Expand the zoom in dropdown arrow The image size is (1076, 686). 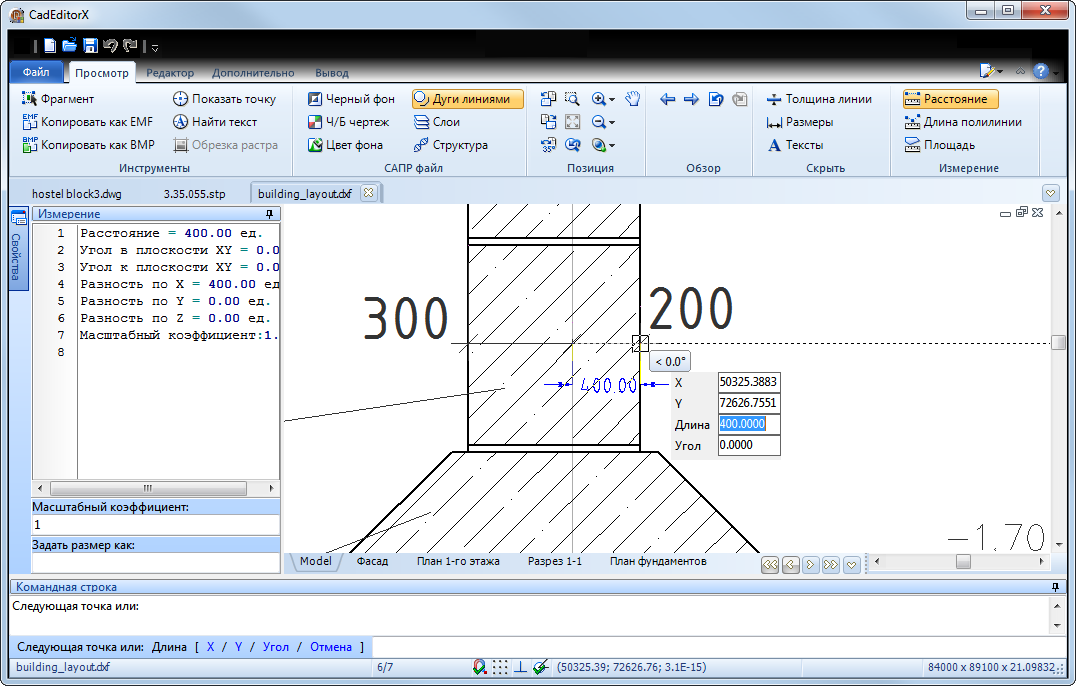(x=612, y=99)
